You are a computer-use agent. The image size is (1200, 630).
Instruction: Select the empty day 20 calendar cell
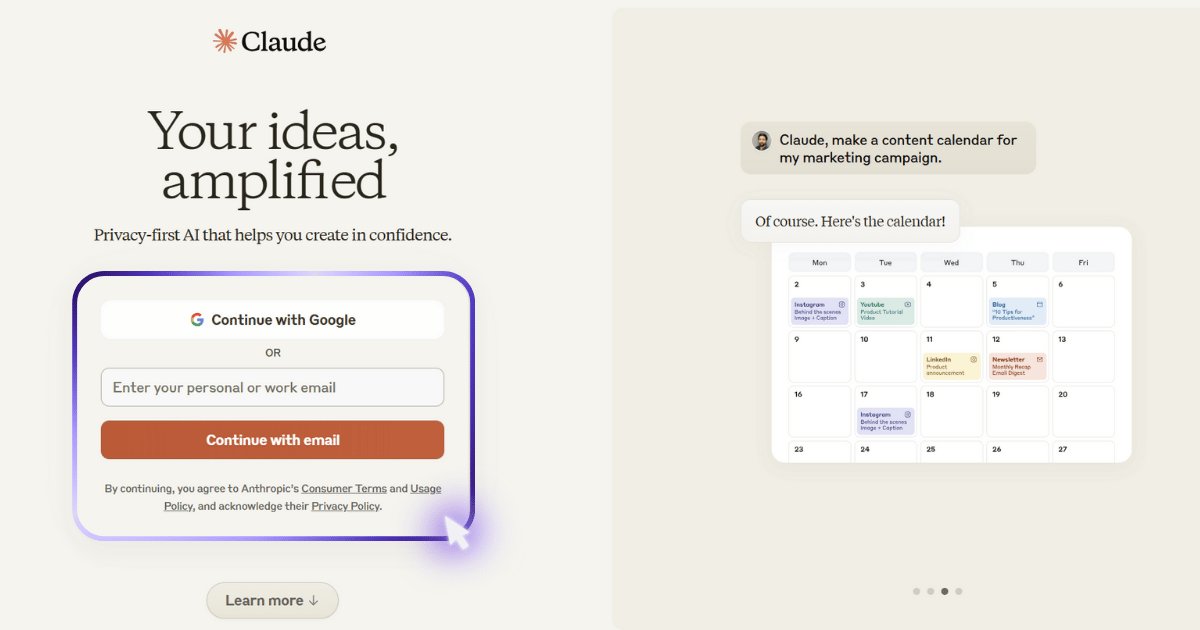point(1083,411)
